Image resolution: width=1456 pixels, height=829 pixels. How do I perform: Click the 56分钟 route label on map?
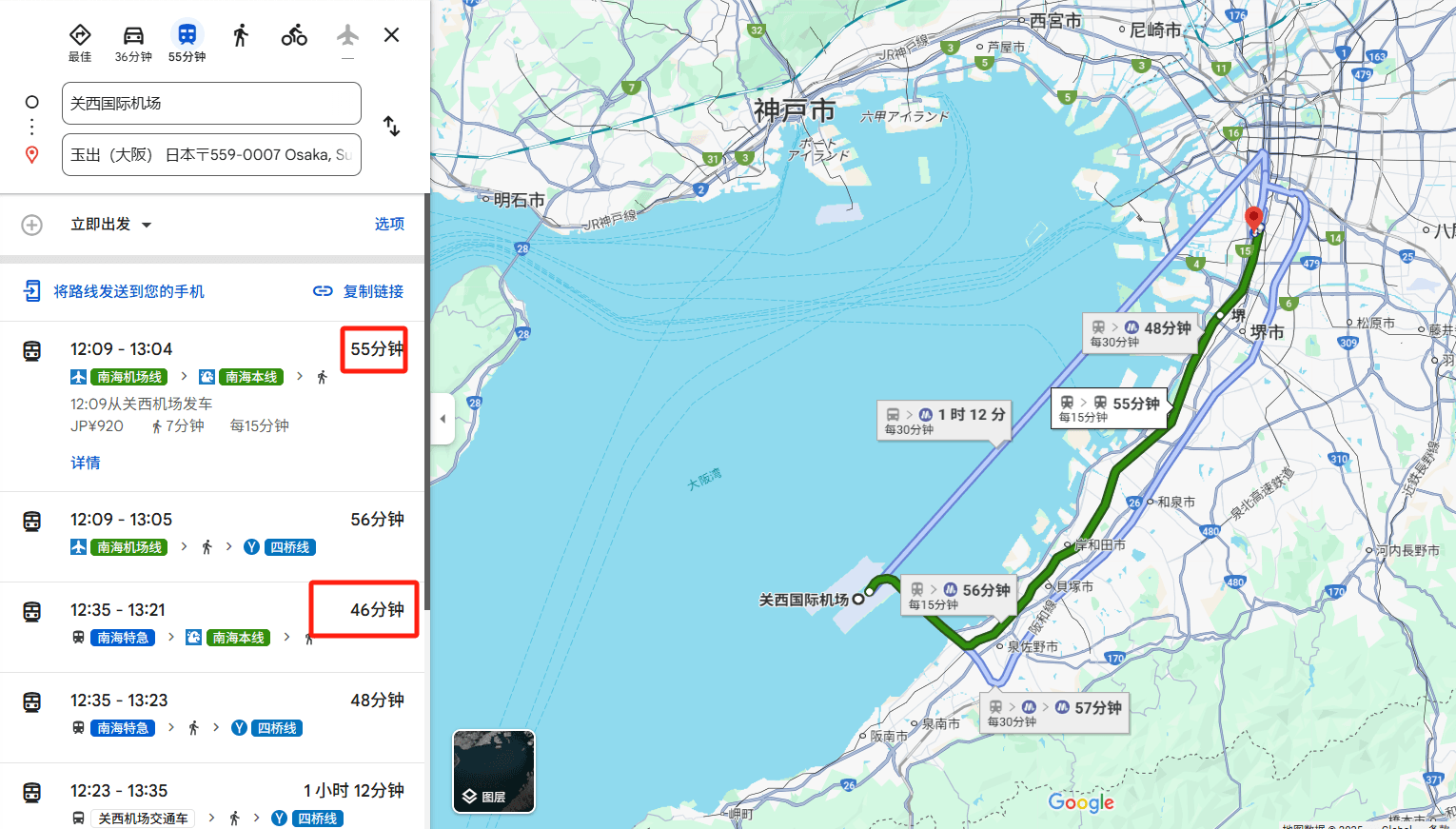(x=958, y=596)
